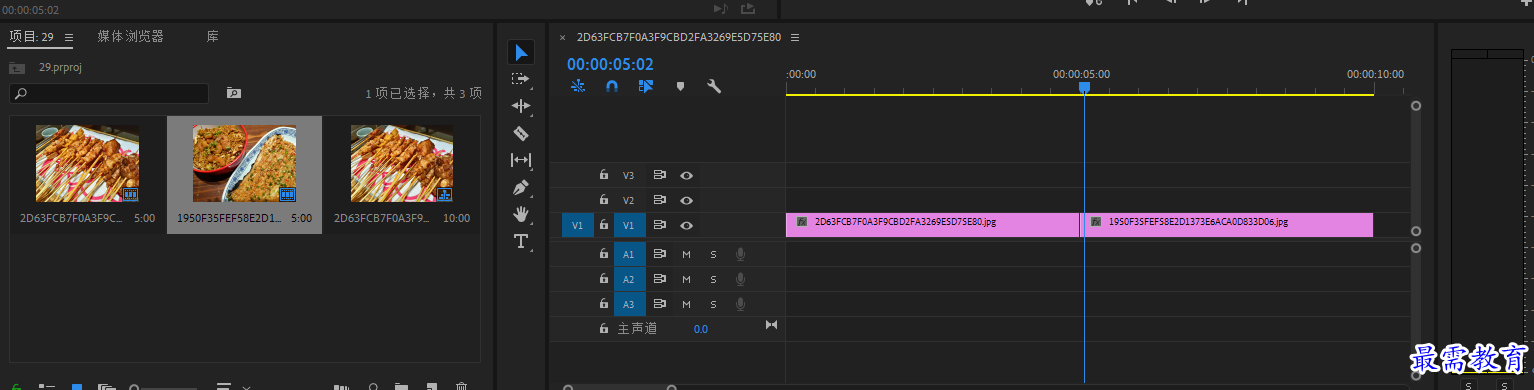Viewport: 1534px width, 390px height.
Task: Select the Pen tool
Action: point(521,187)
